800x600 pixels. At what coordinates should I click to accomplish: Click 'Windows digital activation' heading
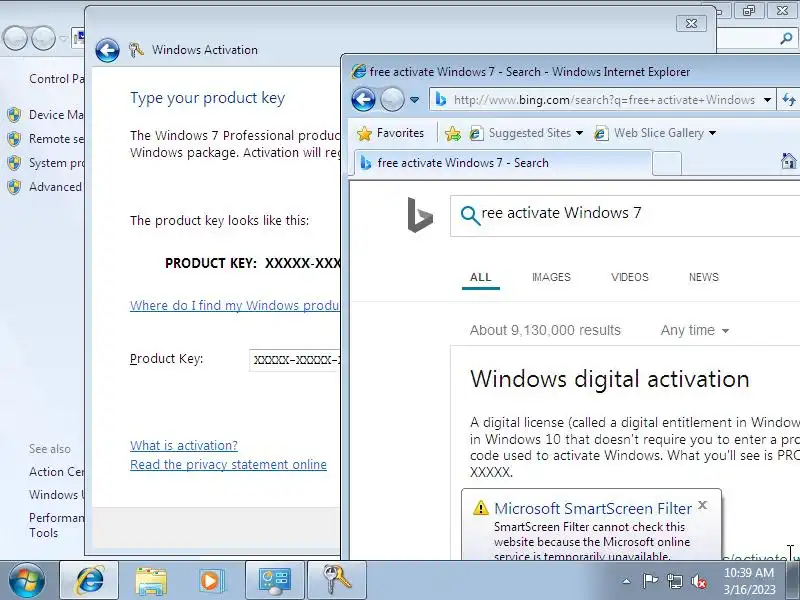tap(610, 380)
